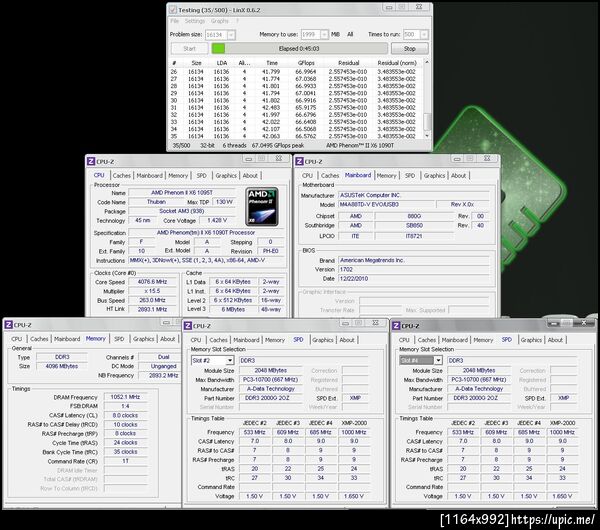Select LinX result row 26
Screen dimensions: 600x530
pos(297,72)
